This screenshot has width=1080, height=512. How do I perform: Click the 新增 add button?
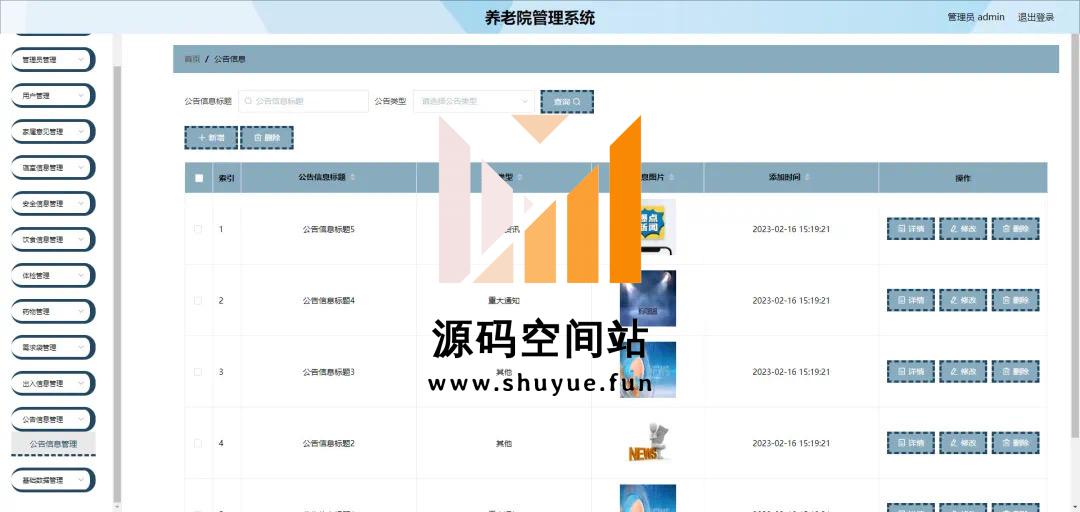(211, 138)
